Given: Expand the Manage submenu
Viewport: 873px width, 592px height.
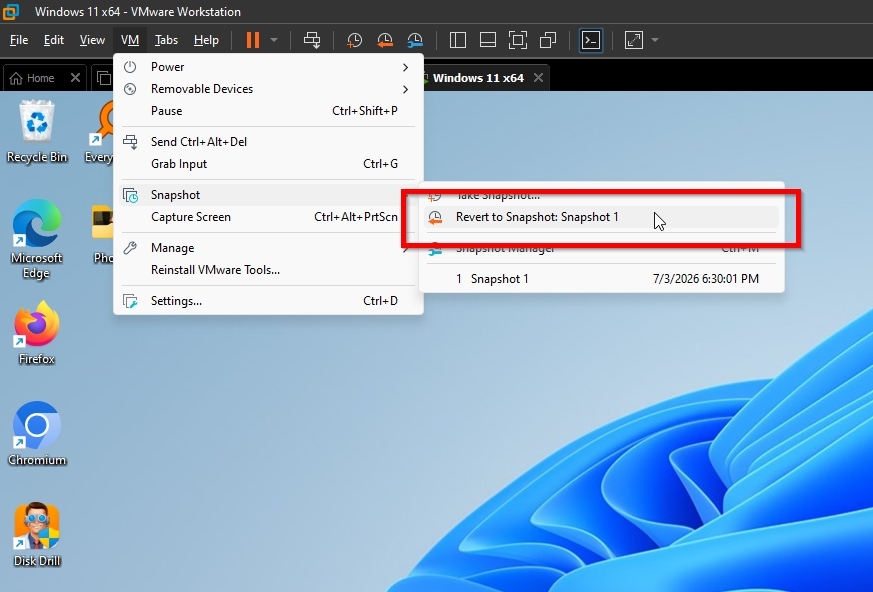Looking at the screenshot, I should (x=268, y=248).
